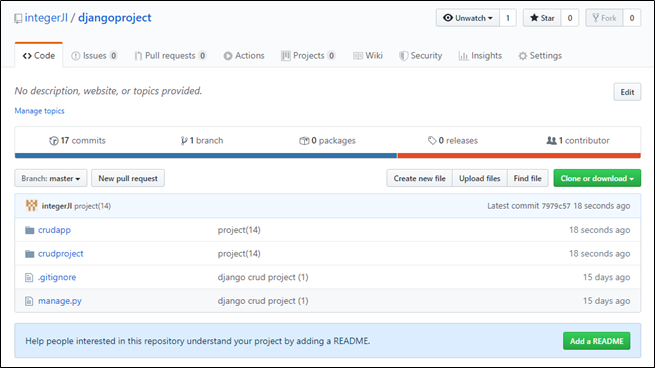
Task: Click the Security shield icon
Action: (404, 56)
